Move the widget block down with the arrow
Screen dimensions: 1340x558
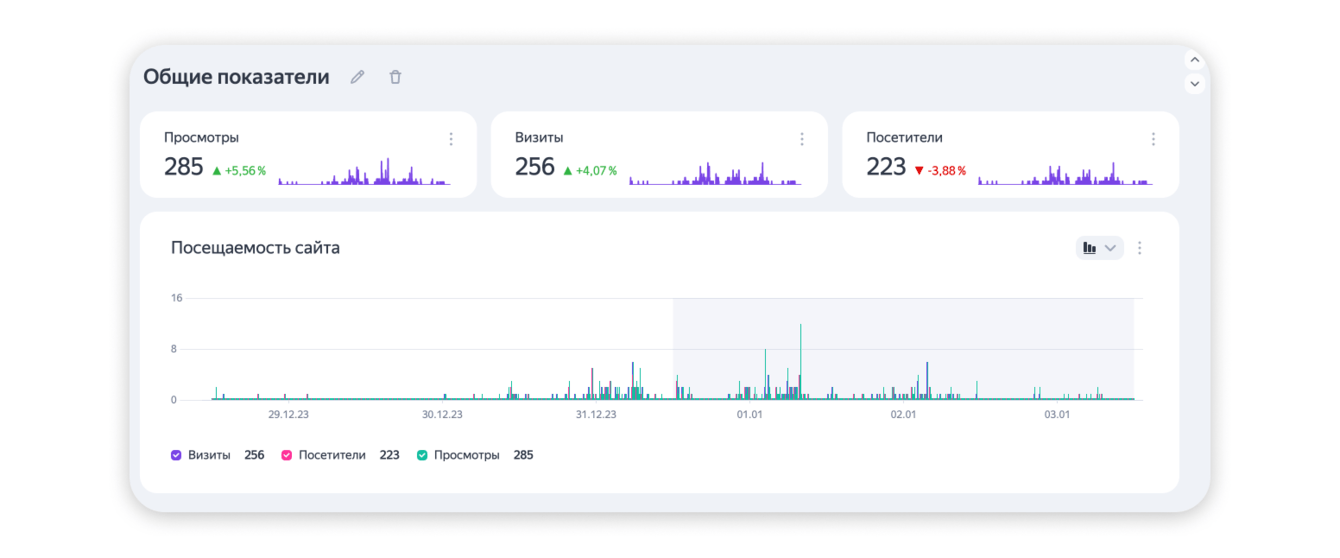1194,84
